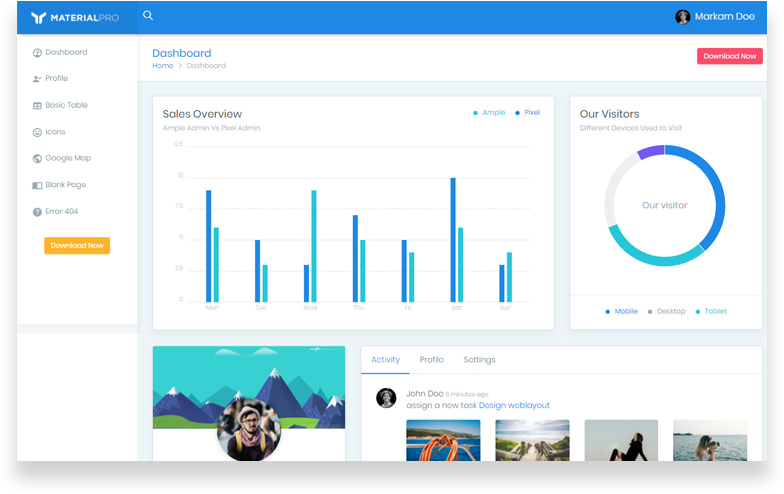Switch to the Profile tab
784x494 pixels.
[x=431, y=360]
